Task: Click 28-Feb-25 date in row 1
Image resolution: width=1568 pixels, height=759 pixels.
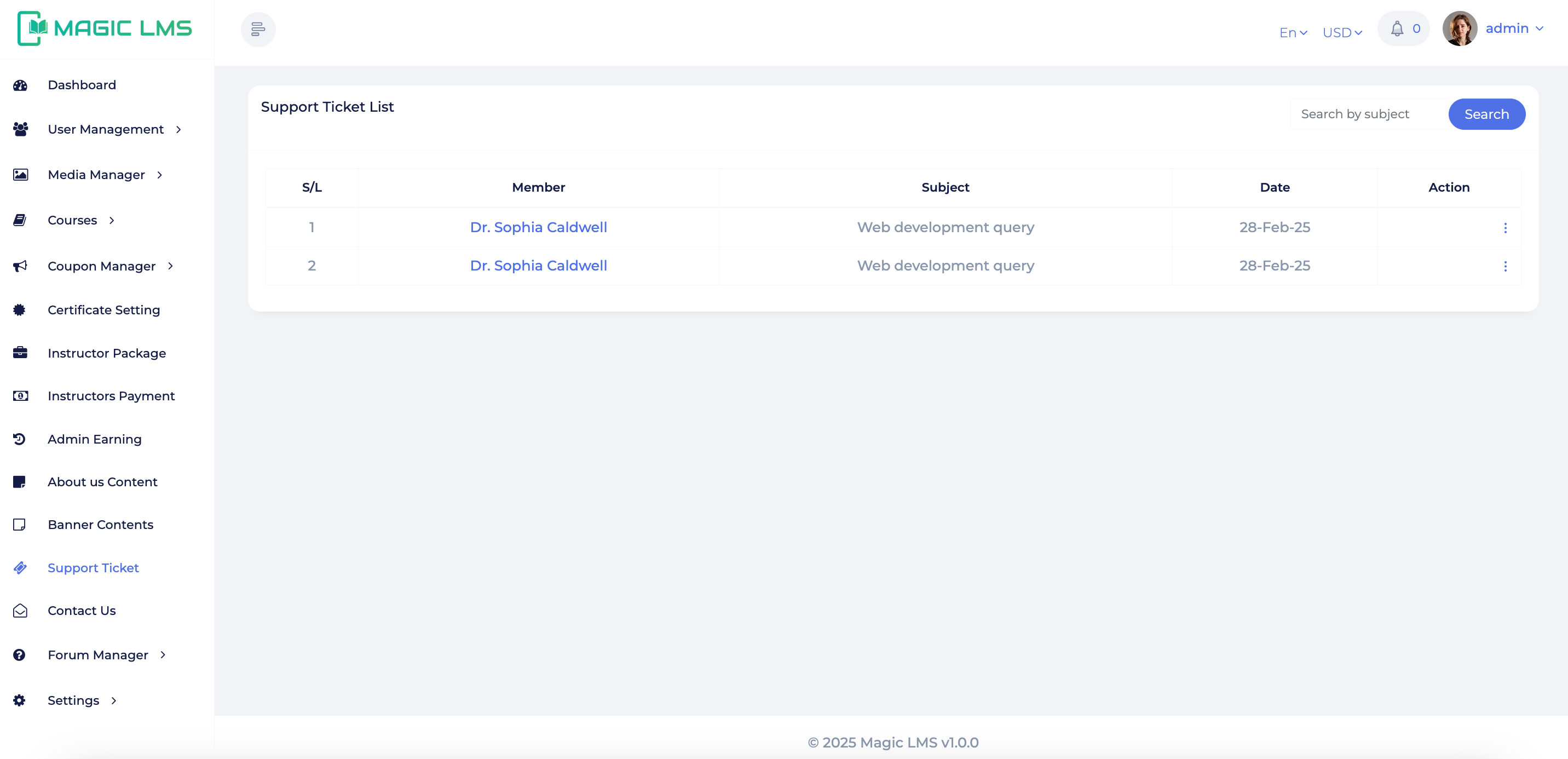Action: click(1275, 227)
